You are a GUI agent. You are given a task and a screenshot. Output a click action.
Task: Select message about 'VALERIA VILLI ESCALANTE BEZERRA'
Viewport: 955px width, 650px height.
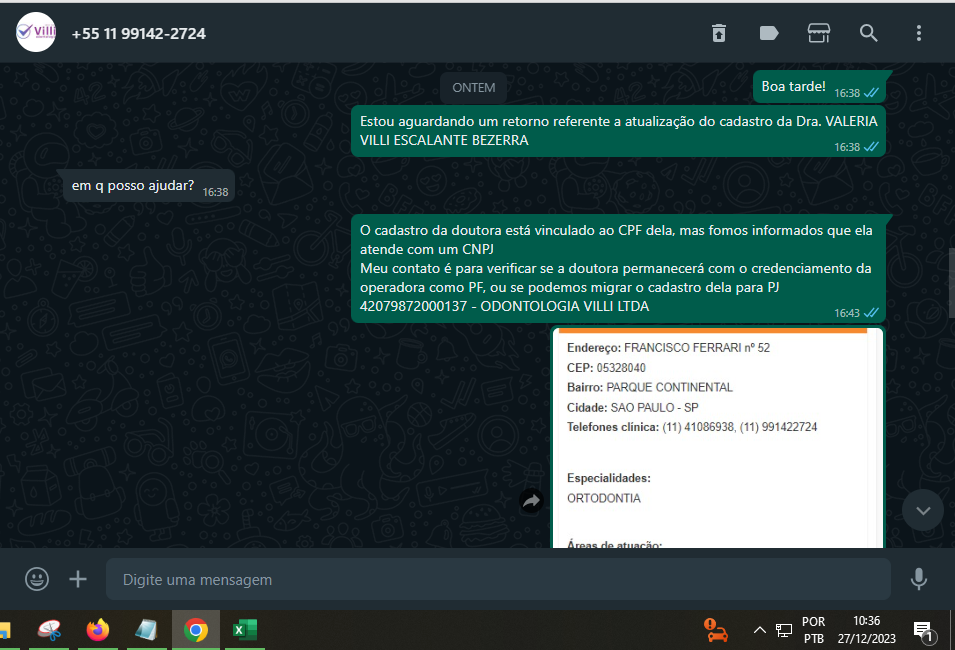[x=618, y=131]
